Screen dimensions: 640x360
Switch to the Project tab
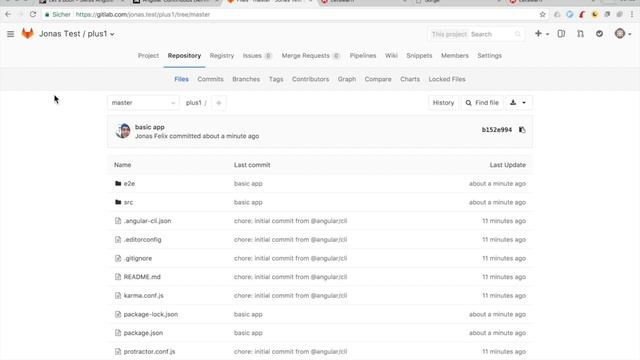pos(148,56)
